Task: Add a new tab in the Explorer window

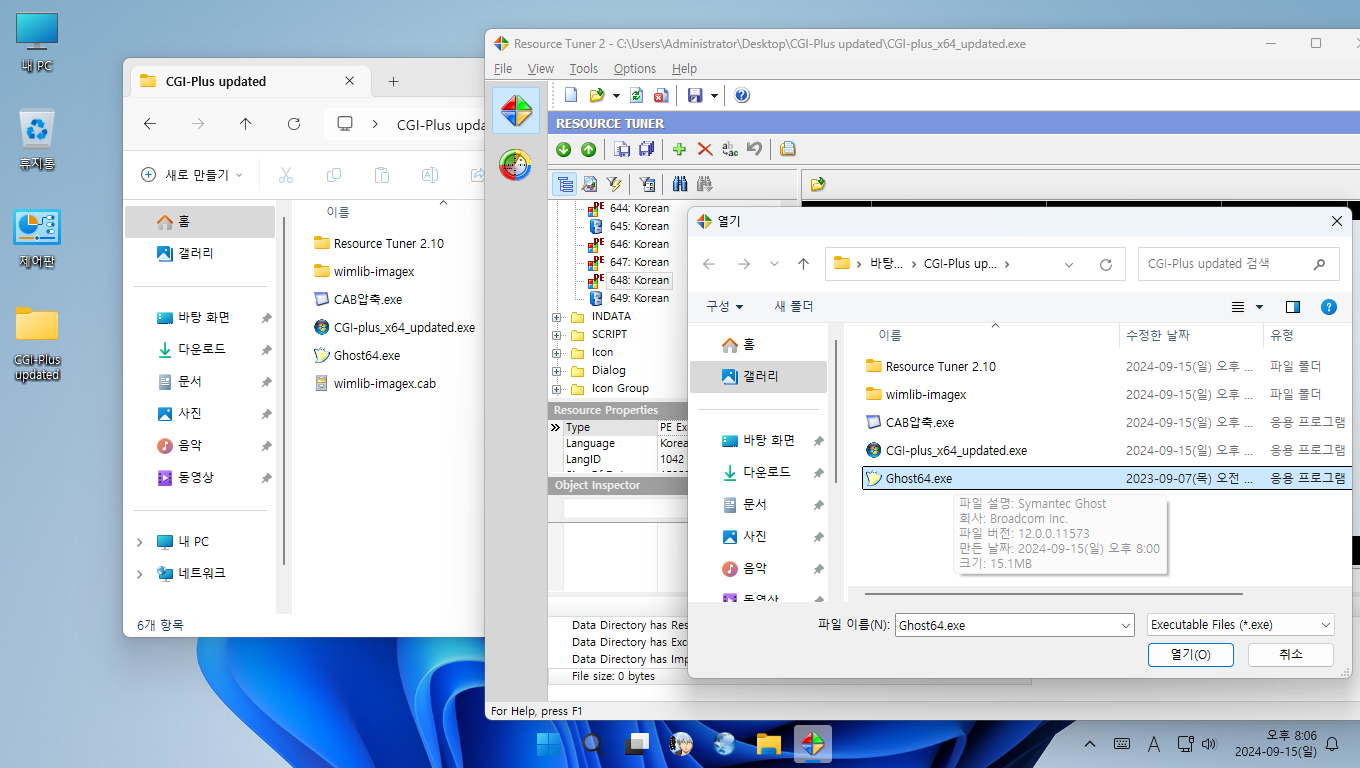Action: (x=393, y=81)
